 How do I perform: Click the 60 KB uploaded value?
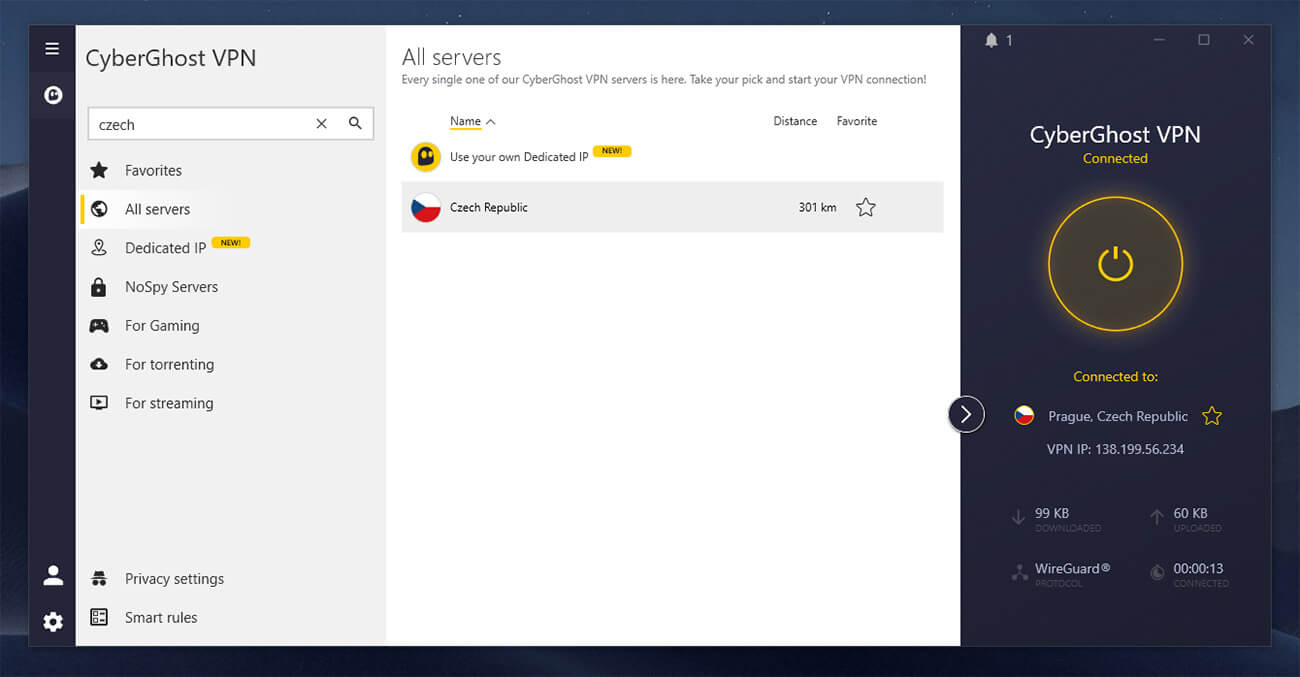pos(1191,513)
